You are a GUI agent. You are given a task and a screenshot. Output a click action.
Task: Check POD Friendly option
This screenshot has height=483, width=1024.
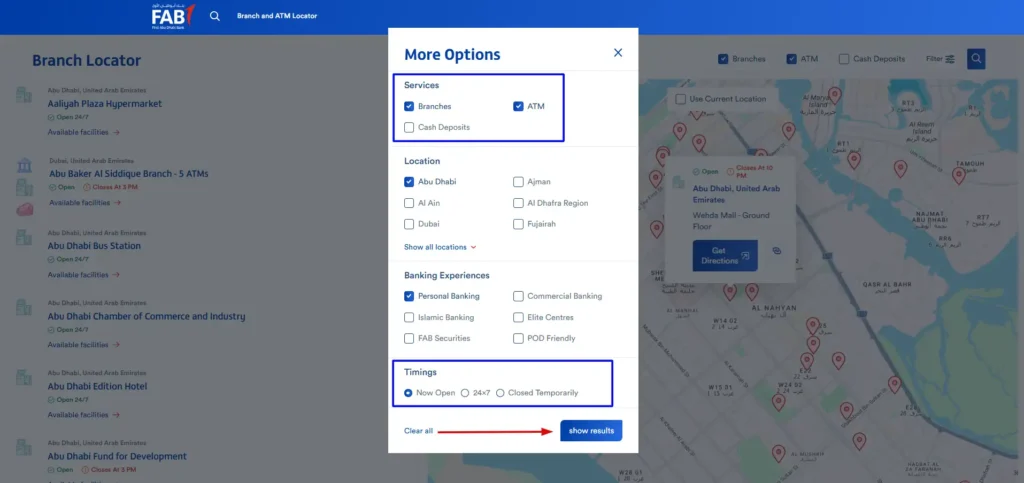click(x=518, y=339)
